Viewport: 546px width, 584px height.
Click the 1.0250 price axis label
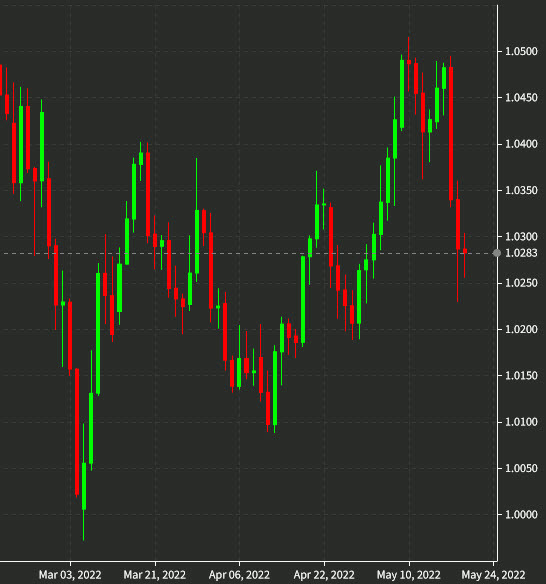(521, 283)
